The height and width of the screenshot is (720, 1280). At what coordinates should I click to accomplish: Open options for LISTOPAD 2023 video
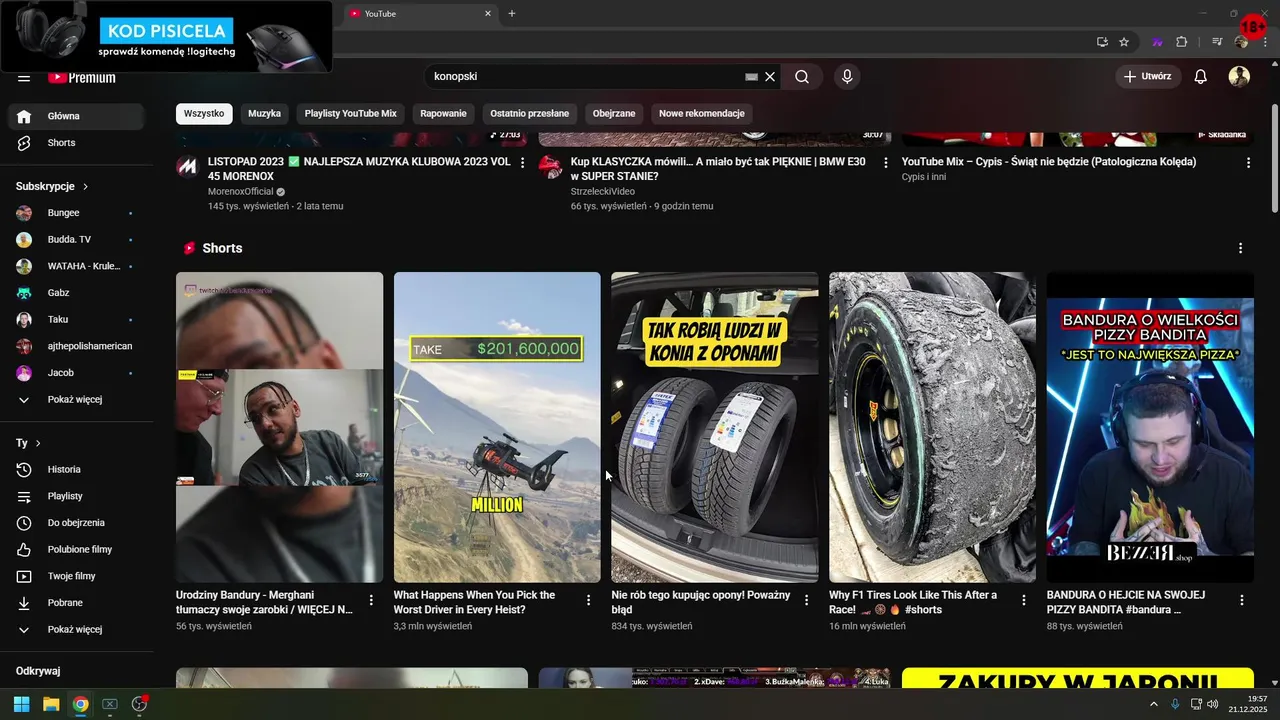522,162
